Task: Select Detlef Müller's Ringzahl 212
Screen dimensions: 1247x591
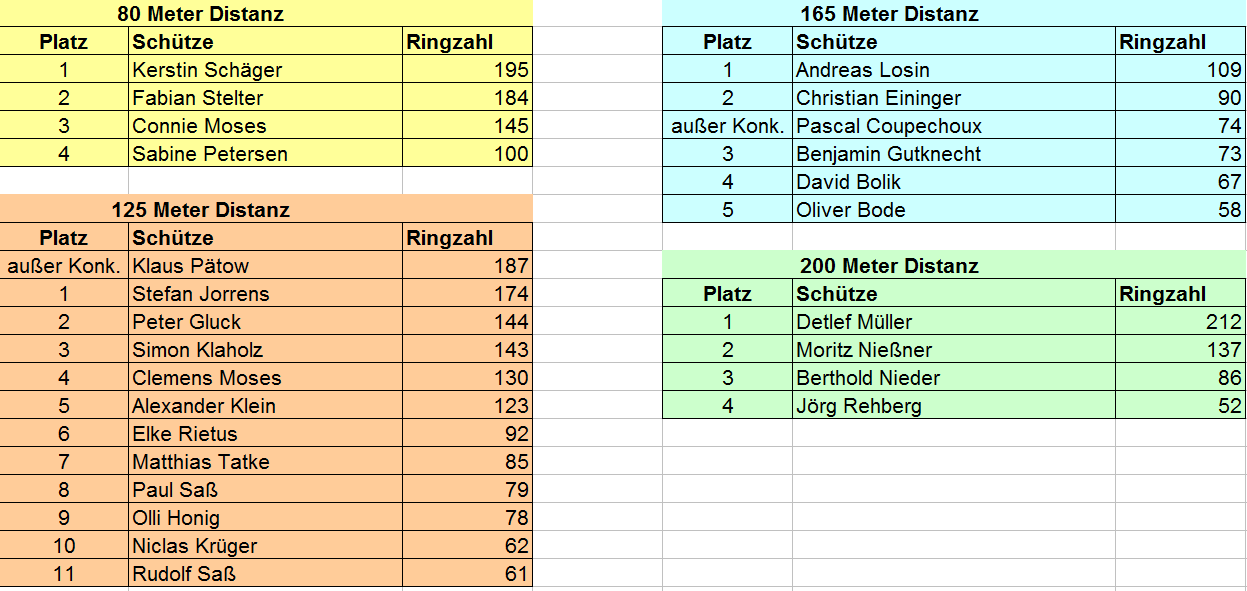Action: point(1181,321)
